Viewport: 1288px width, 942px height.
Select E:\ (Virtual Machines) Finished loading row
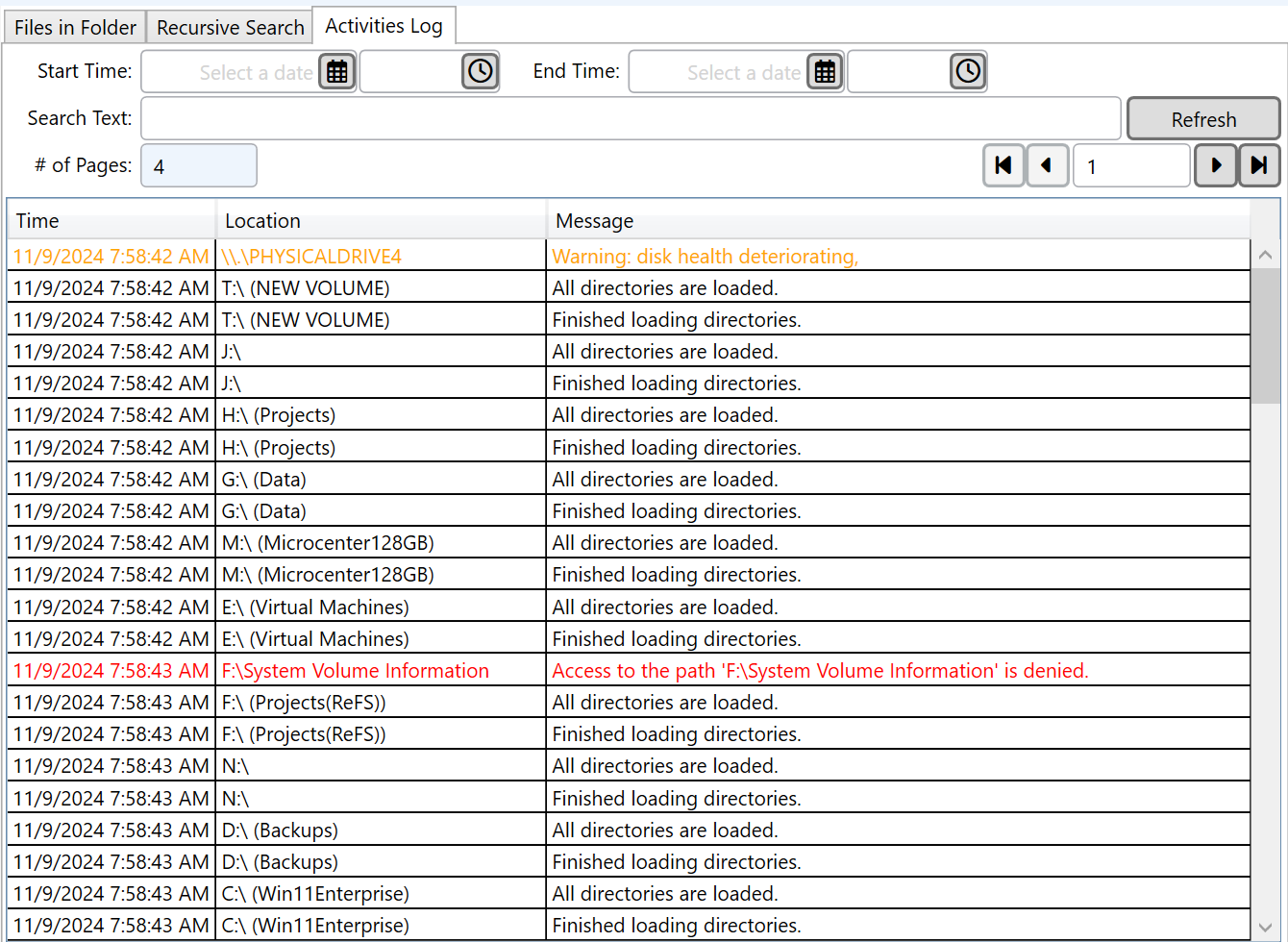point(629,638)
